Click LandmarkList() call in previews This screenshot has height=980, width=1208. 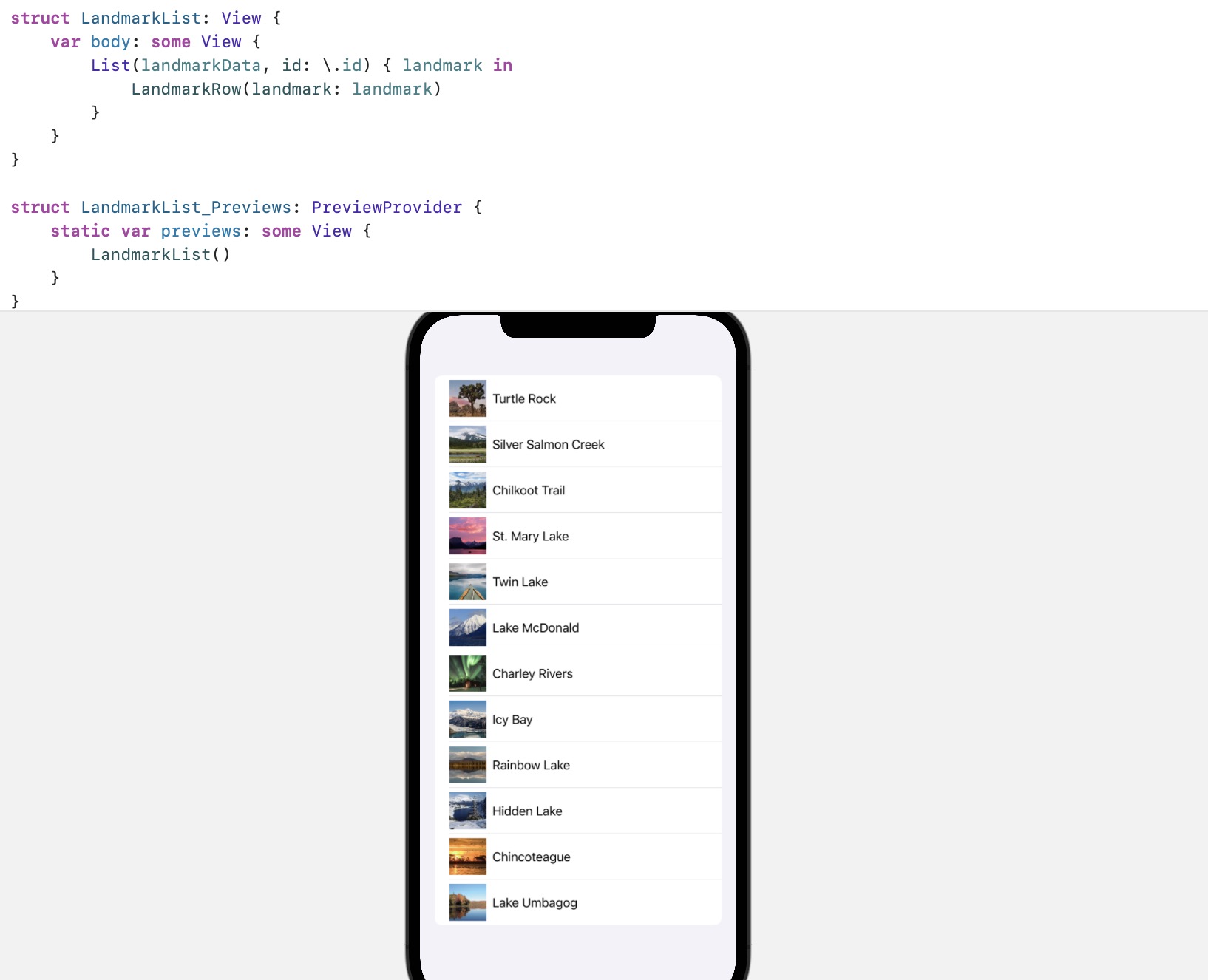click(x=160, y=254)
